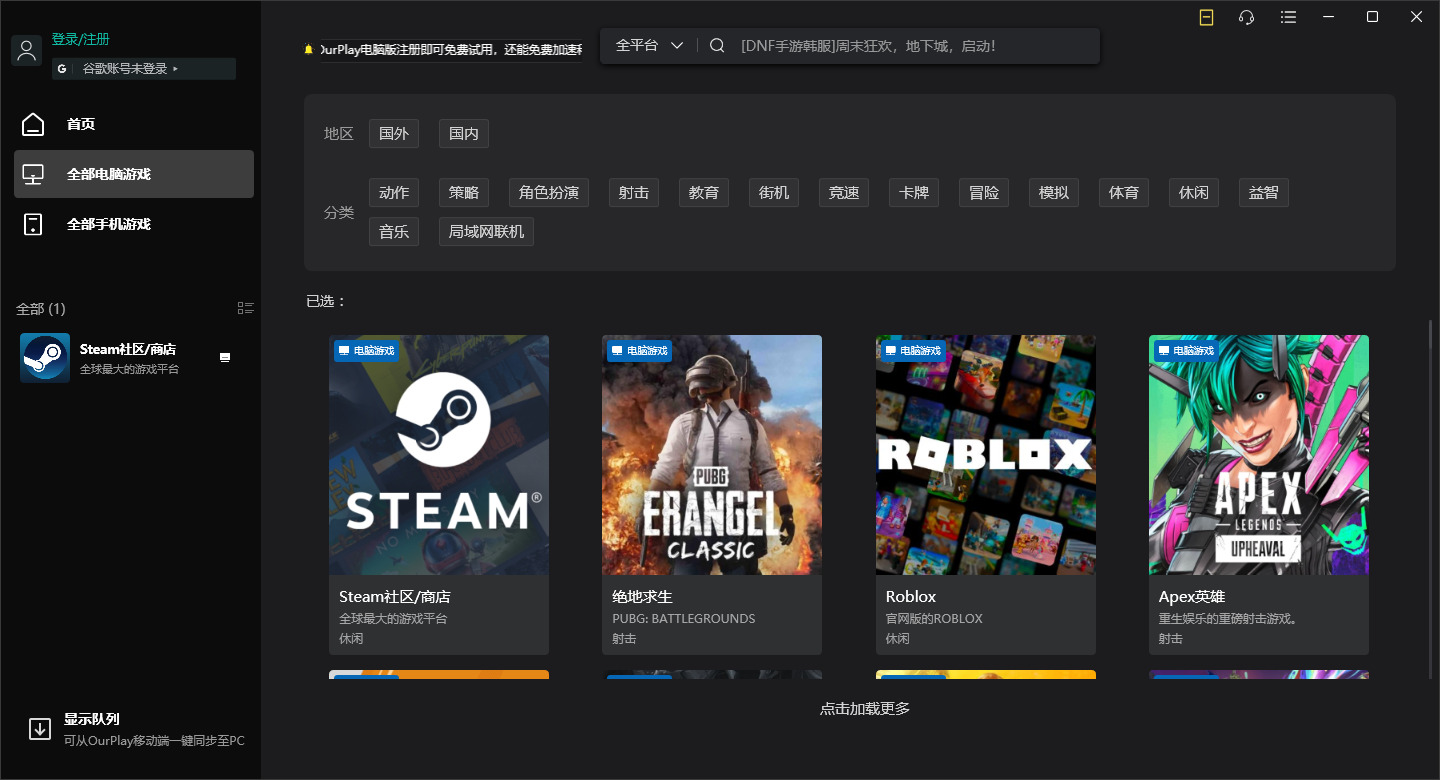Open the customer support headset icon
Screen dimensions: 1440x780
point(1245,17)
